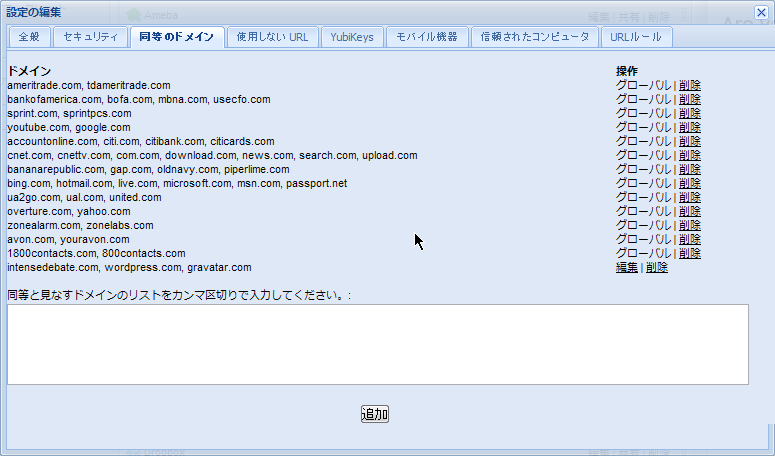The image size is (775, 456).
Task: Delete the bankofamerica.com domain group
Action: point(689,99)
